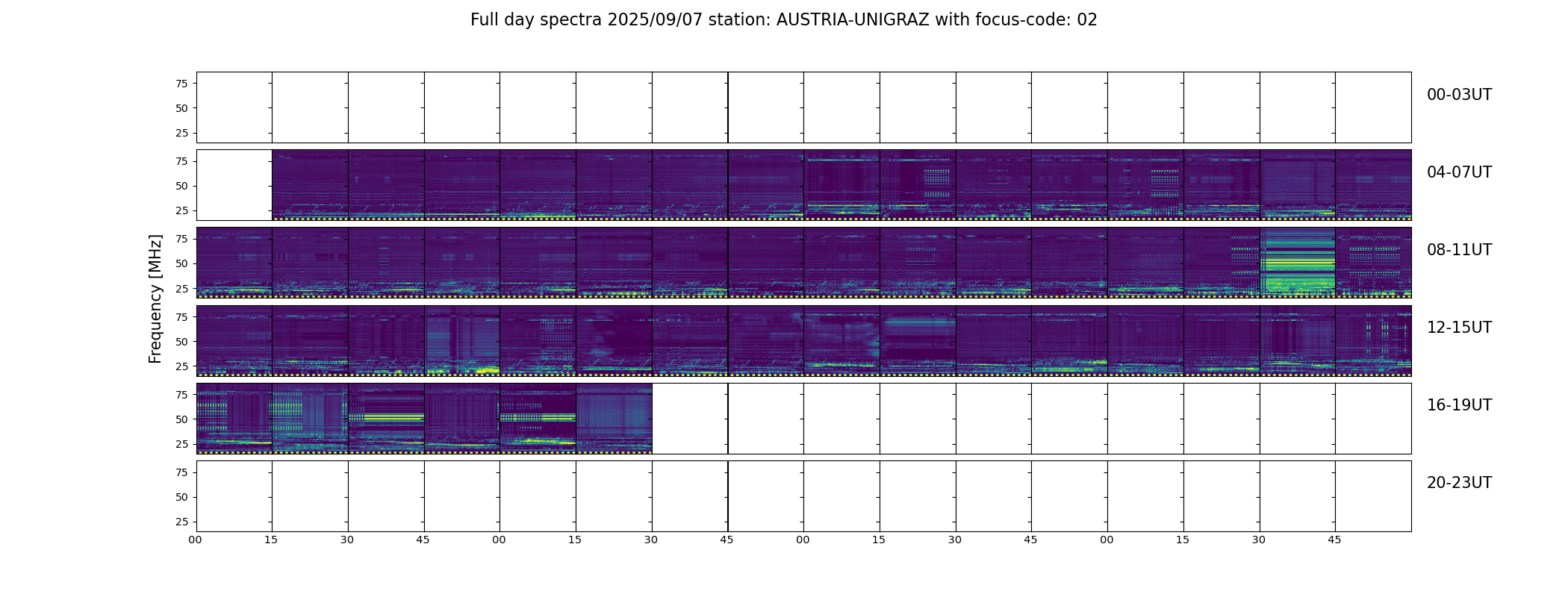Open the 08:00-08:15 first panel in the 08-11UT row
1568x597 pixels.
[234, 263]
